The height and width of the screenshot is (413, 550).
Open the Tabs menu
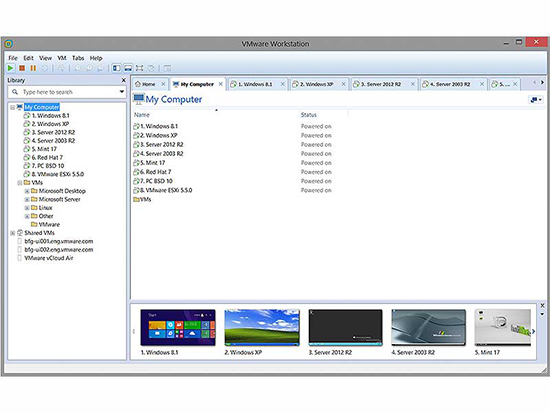78,58
